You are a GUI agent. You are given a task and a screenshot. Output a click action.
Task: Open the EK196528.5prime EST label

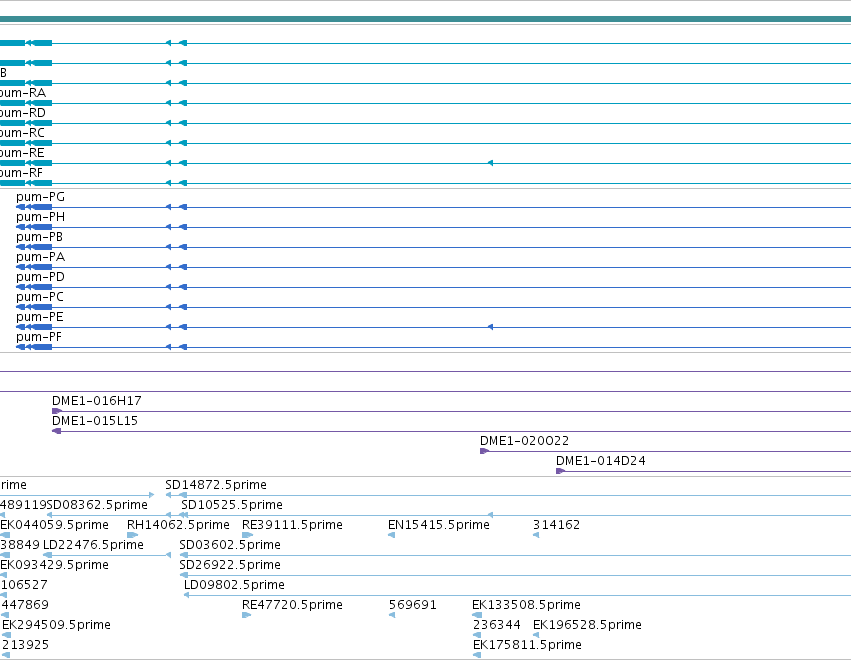(587, 625)
